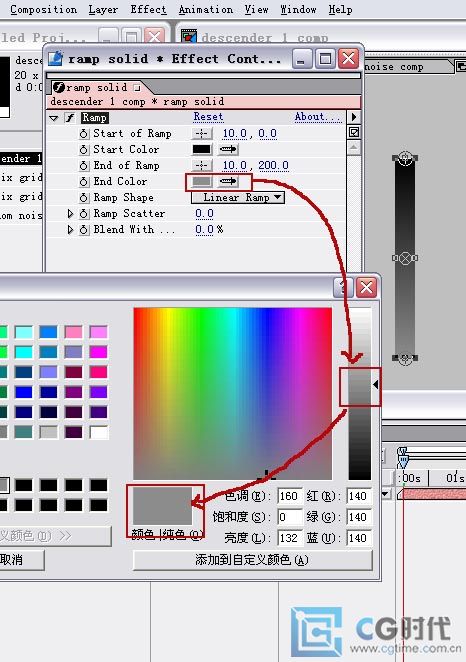Viewport: 466px width, 662px height.
Task: Toggle stopwatch for Ramp Scatter
Action: [84, 214]
